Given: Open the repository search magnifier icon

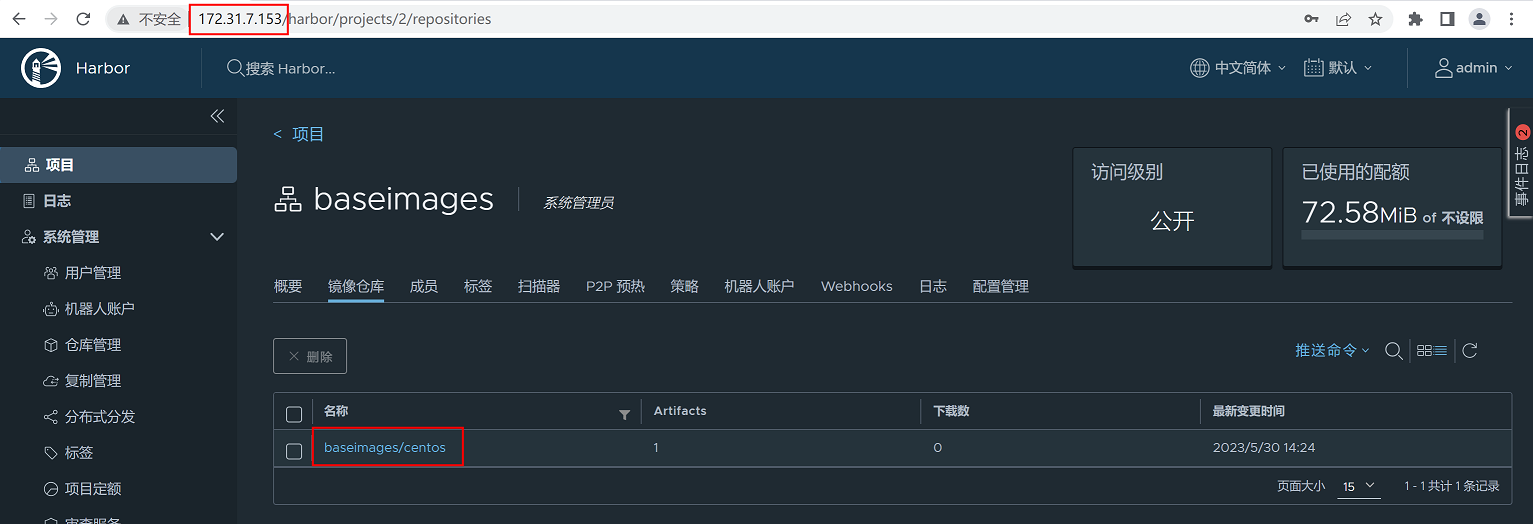Looking at the screenshot, I should point(1393,350).
